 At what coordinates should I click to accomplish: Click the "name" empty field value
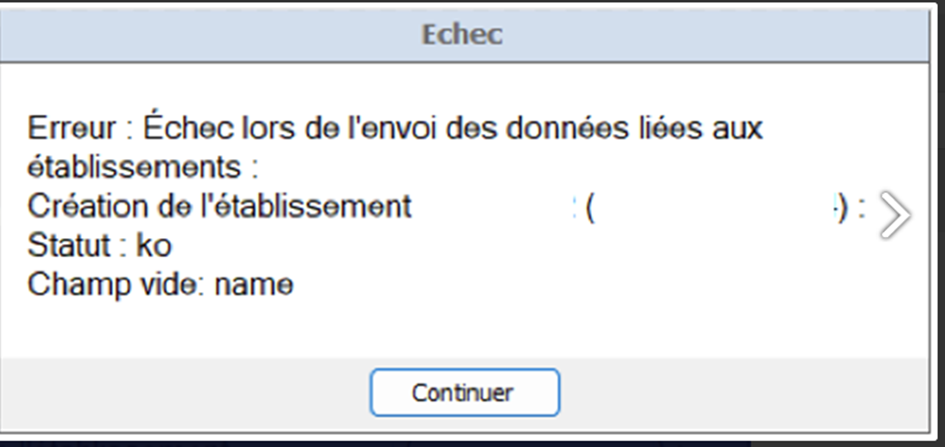[254, 285]
